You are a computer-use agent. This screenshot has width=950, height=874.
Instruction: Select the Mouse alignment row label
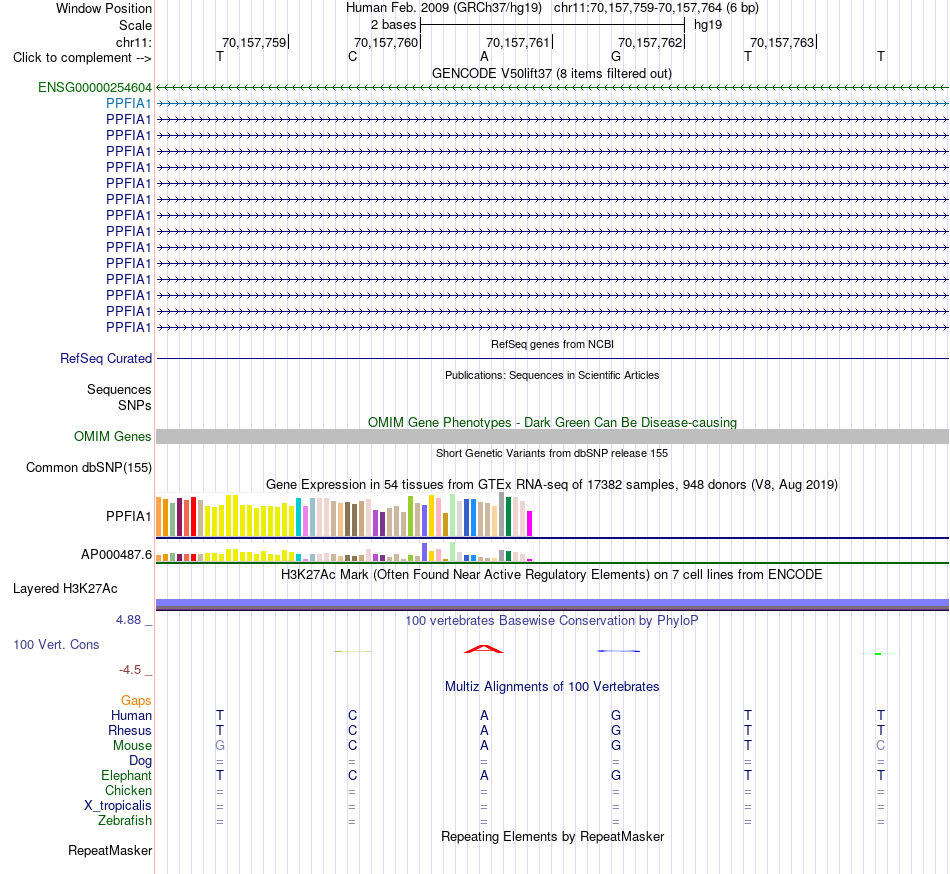pyautogui.click(x=132, y=746)
